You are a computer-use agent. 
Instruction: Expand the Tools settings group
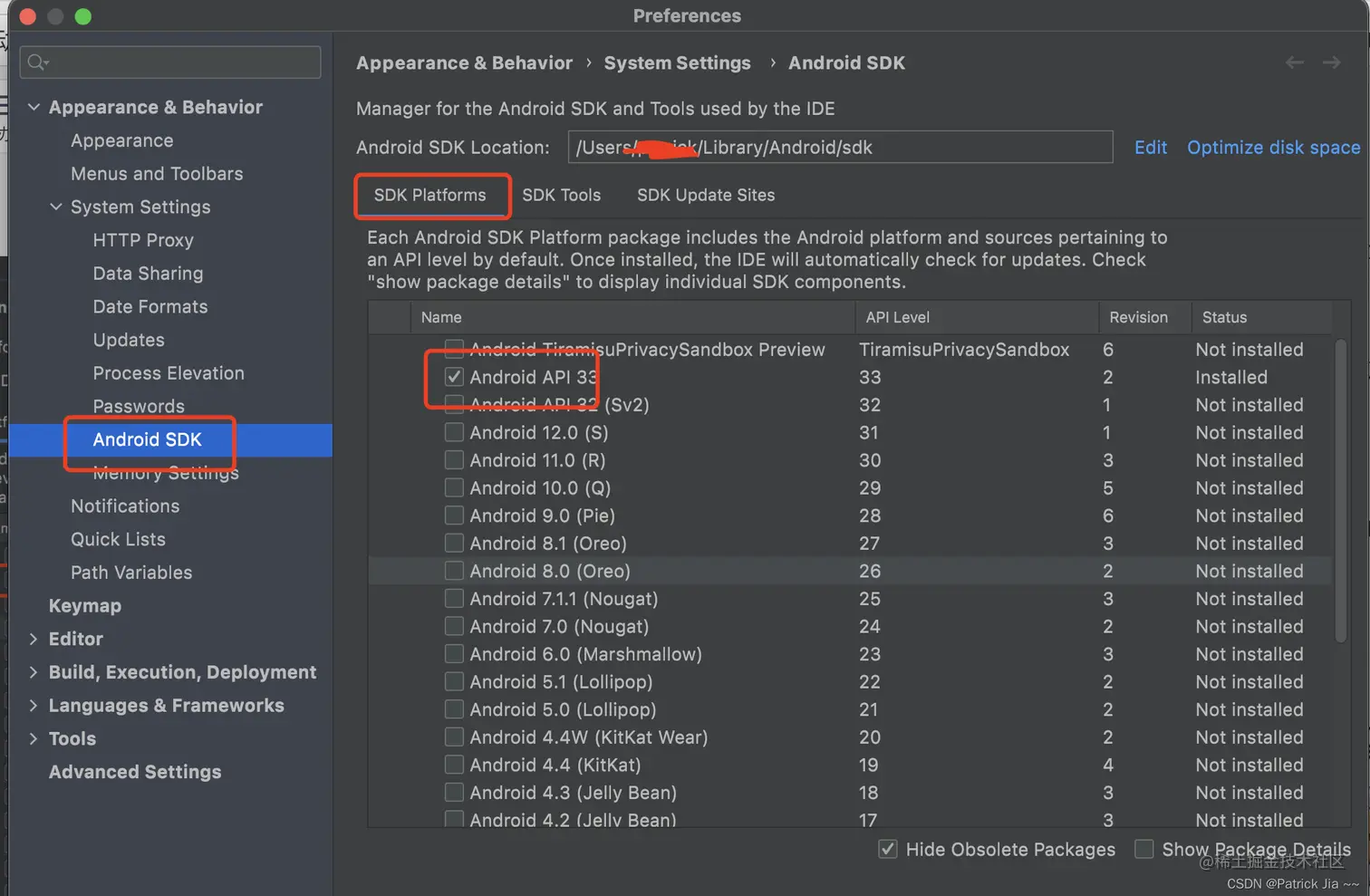[x=34, y=738]
